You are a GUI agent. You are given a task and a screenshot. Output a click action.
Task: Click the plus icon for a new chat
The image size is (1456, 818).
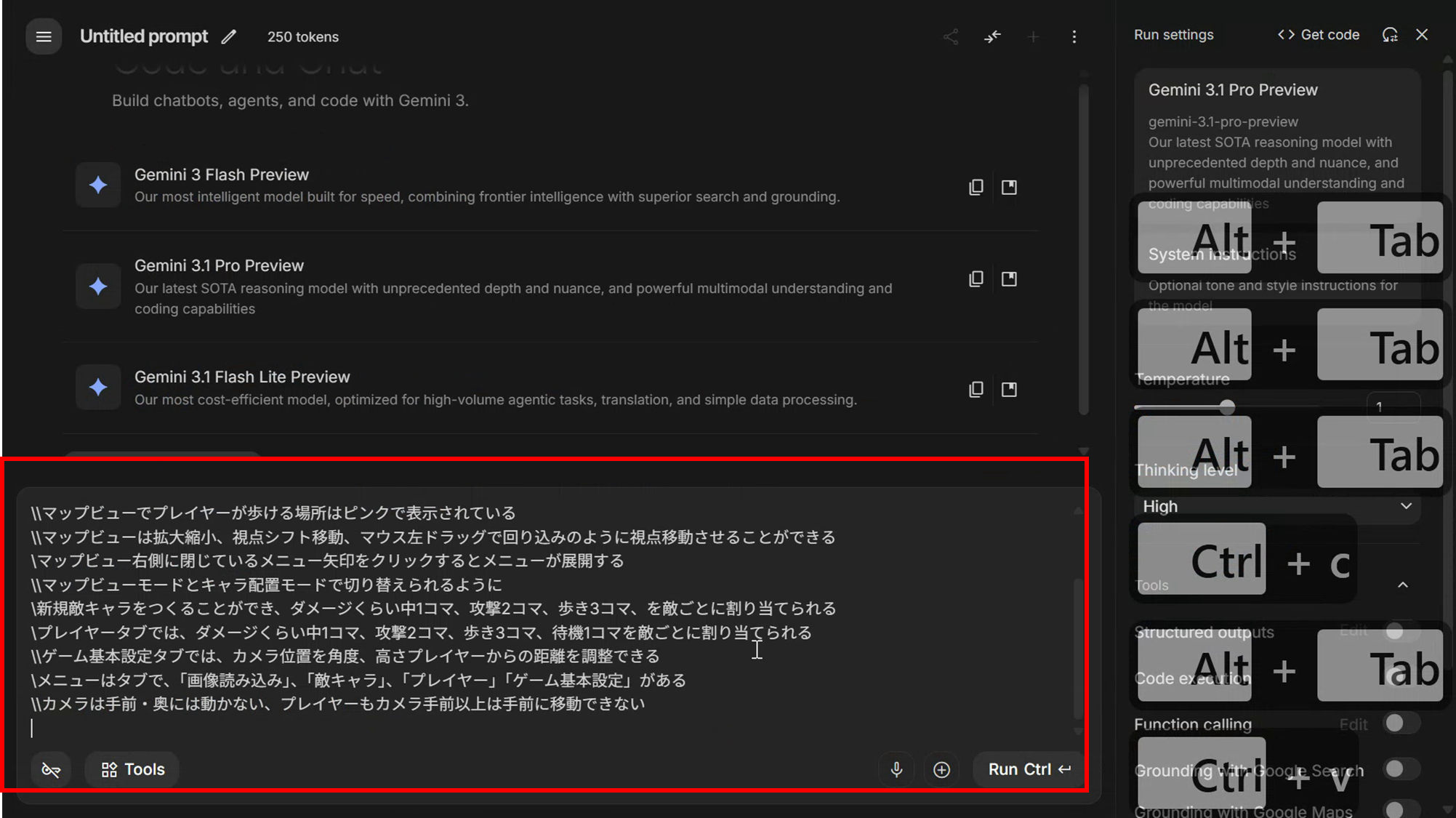(1033, 36)
